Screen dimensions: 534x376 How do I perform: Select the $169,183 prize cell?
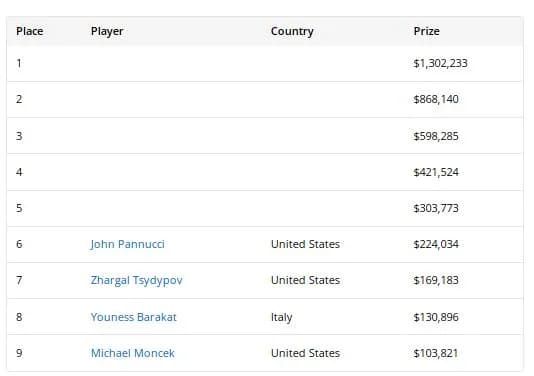click(436, 280)
